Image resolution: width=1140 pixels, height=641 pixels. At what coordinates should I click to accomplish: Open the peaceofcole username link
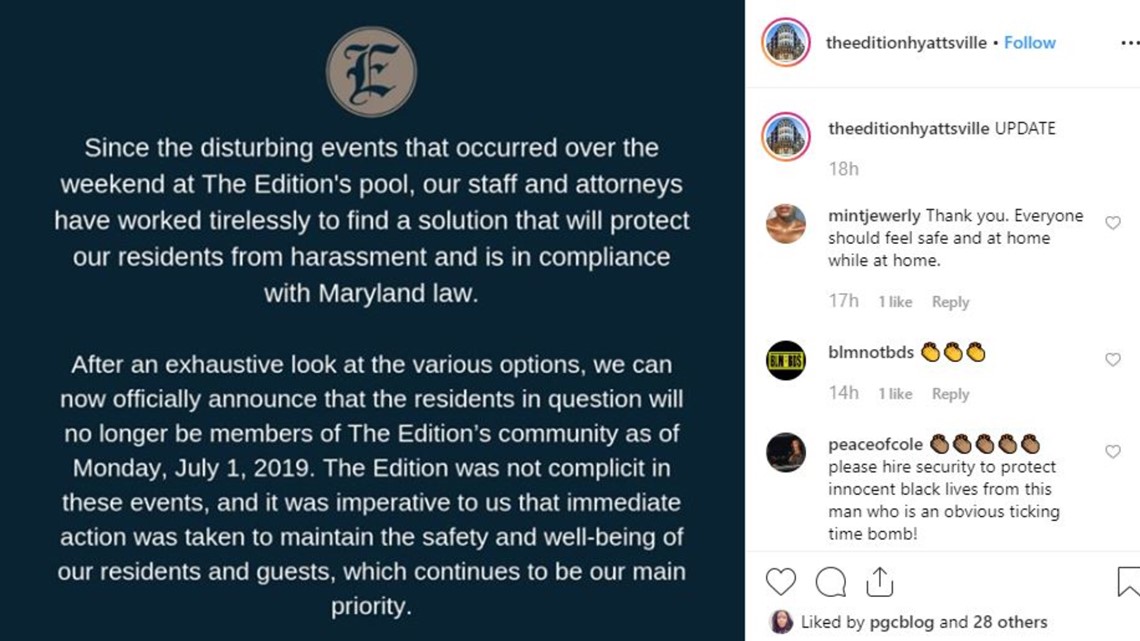[875, 444]
